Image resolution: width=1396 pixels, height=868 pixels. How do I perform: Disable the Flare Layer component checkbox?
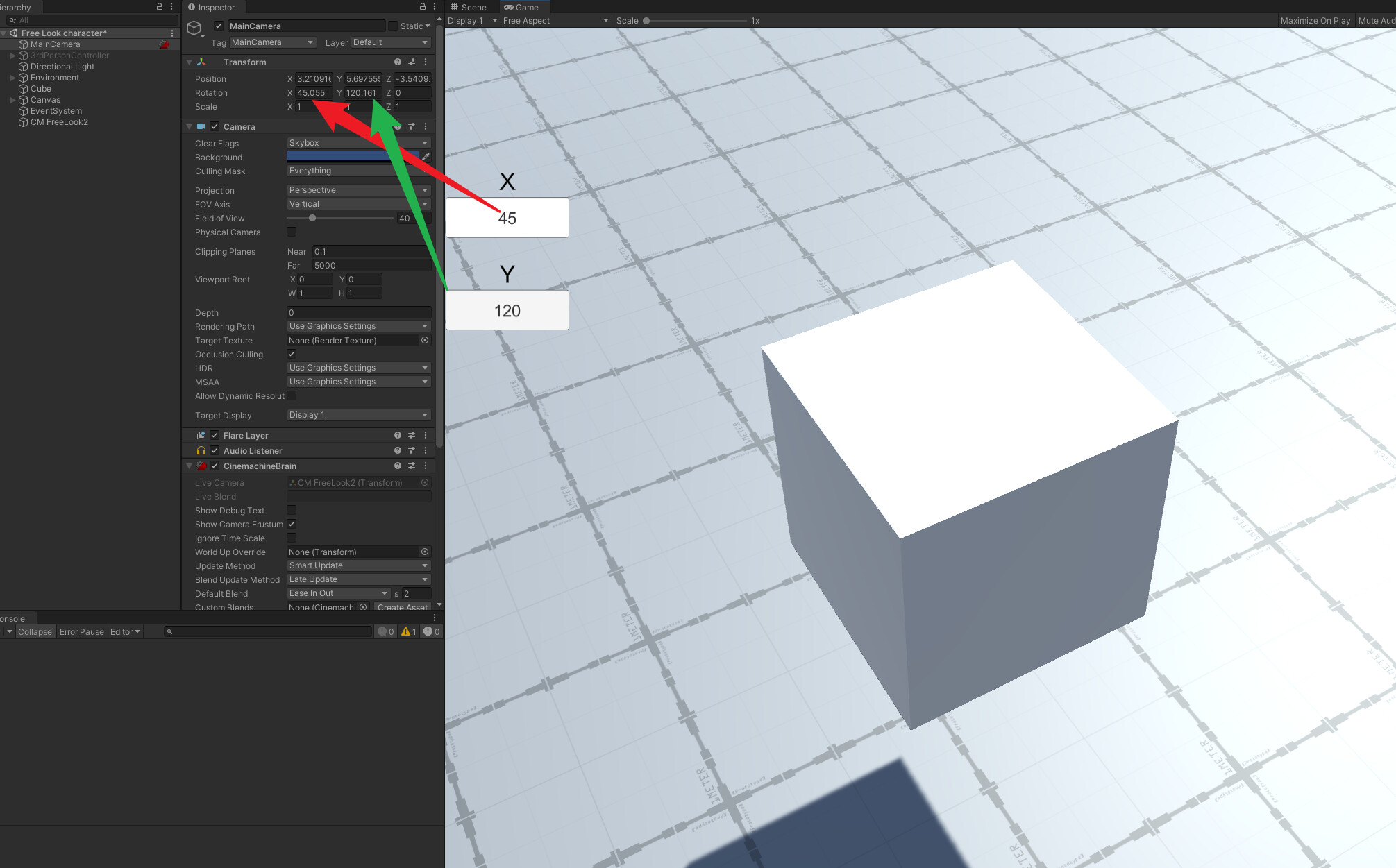point(215,435)
